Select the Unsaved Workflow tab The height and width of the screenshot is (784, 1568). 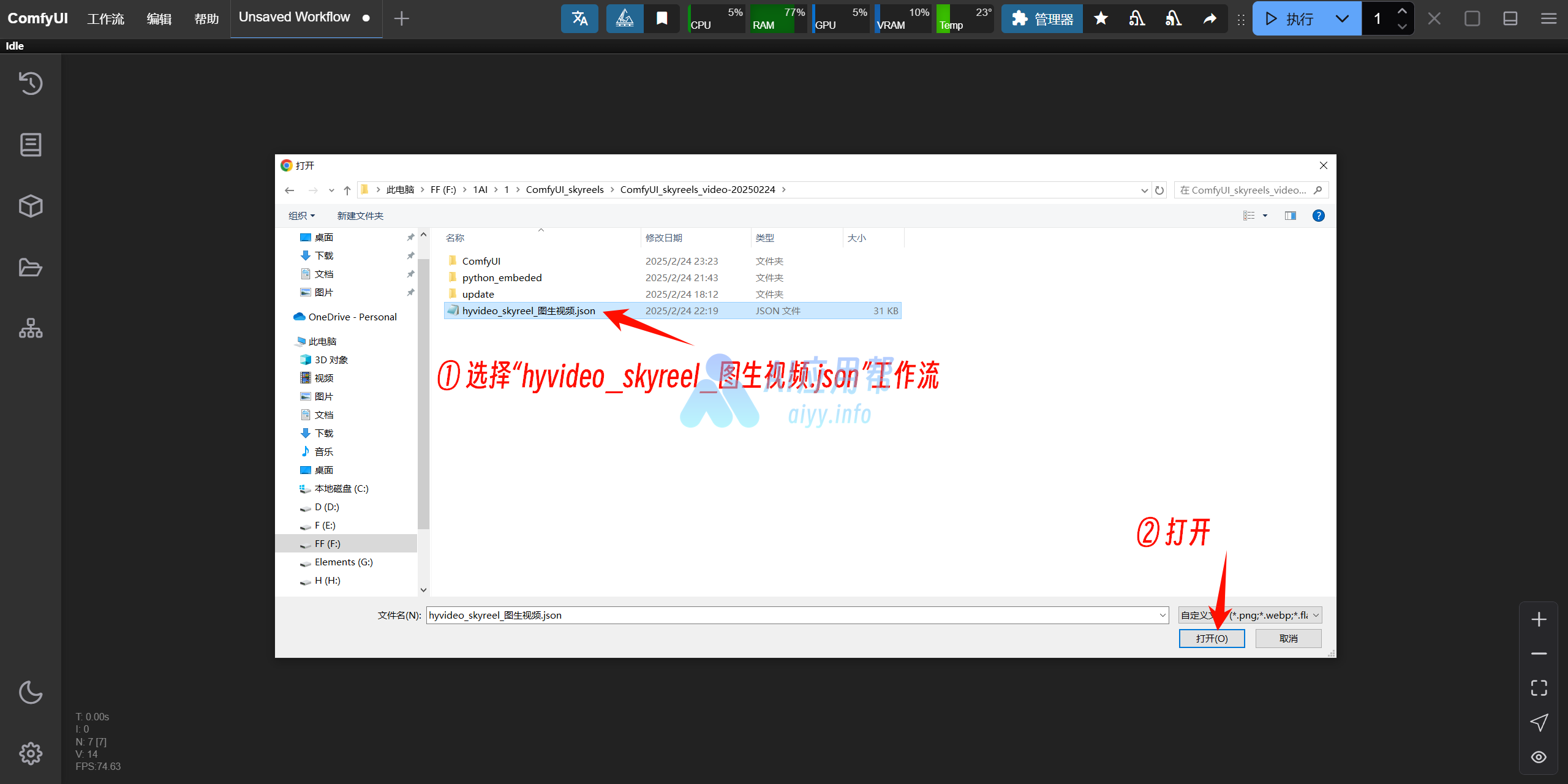(x=306, y=18)
